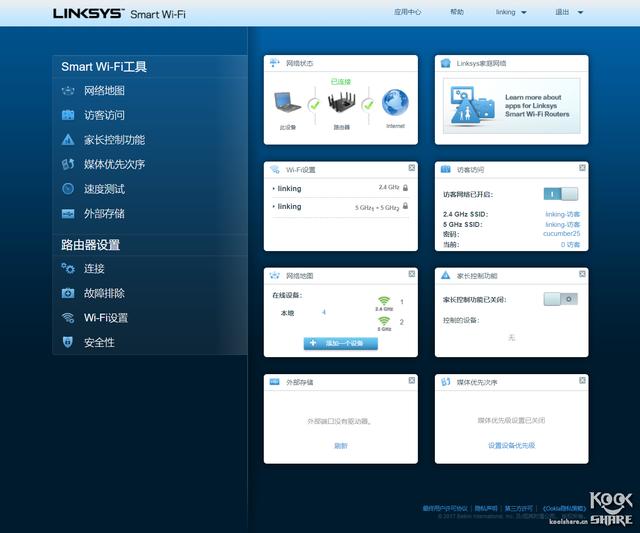Open the 设置设备优先级 link
This screenshot has width=640, height=533.
(x=511, y=445)
